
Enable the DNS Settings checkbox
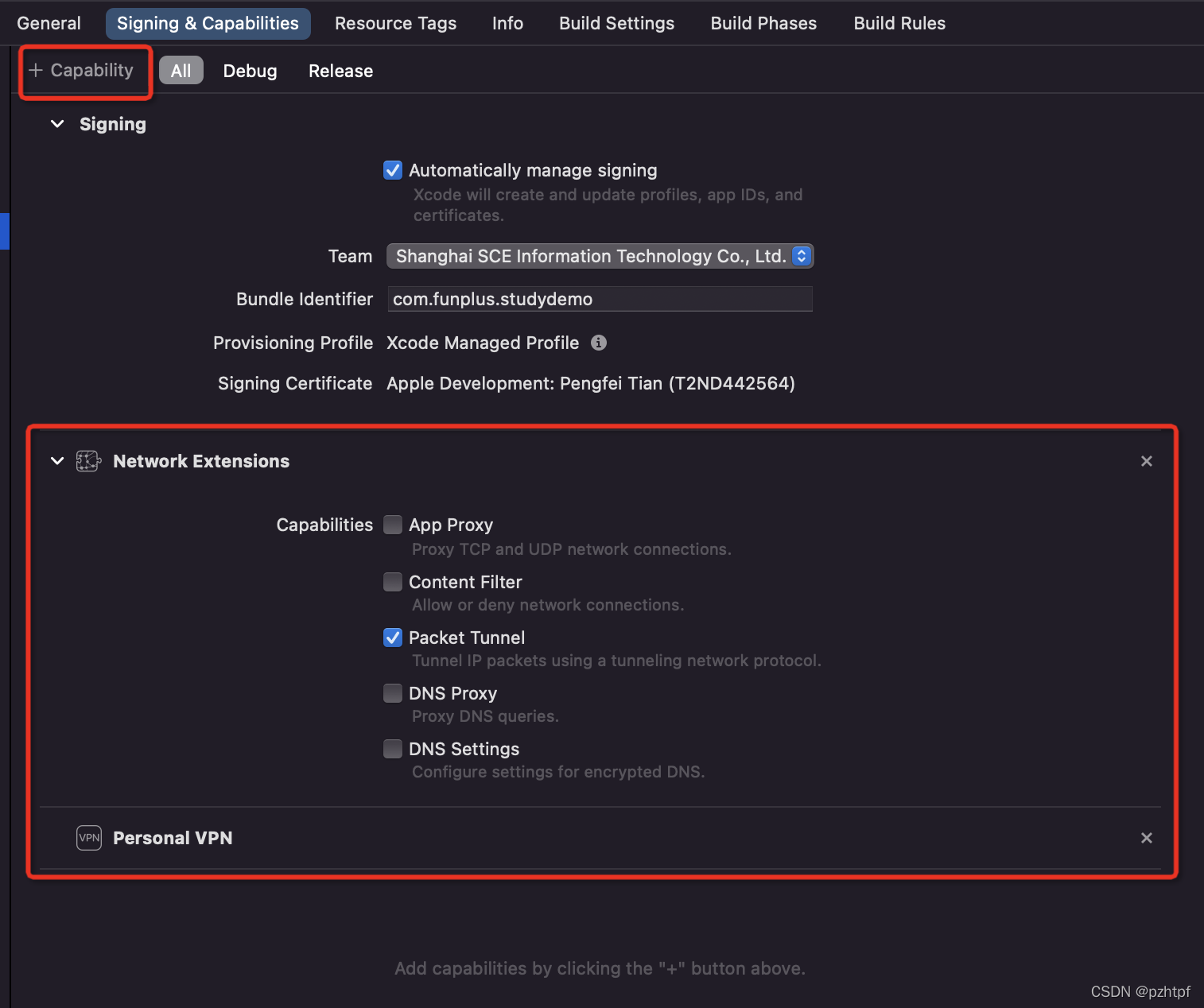(x=393, y=749)
